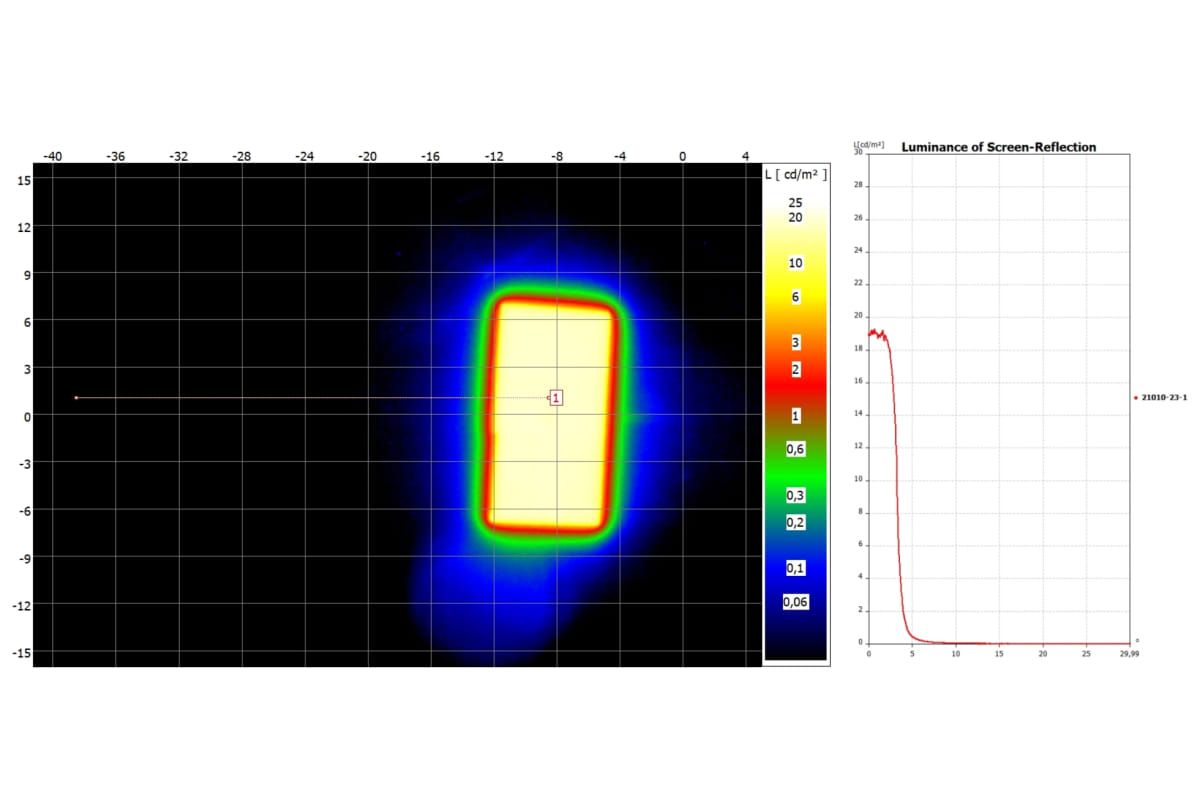
Task: Click the center of the bright screen reflection
Action: coord(552,415)
